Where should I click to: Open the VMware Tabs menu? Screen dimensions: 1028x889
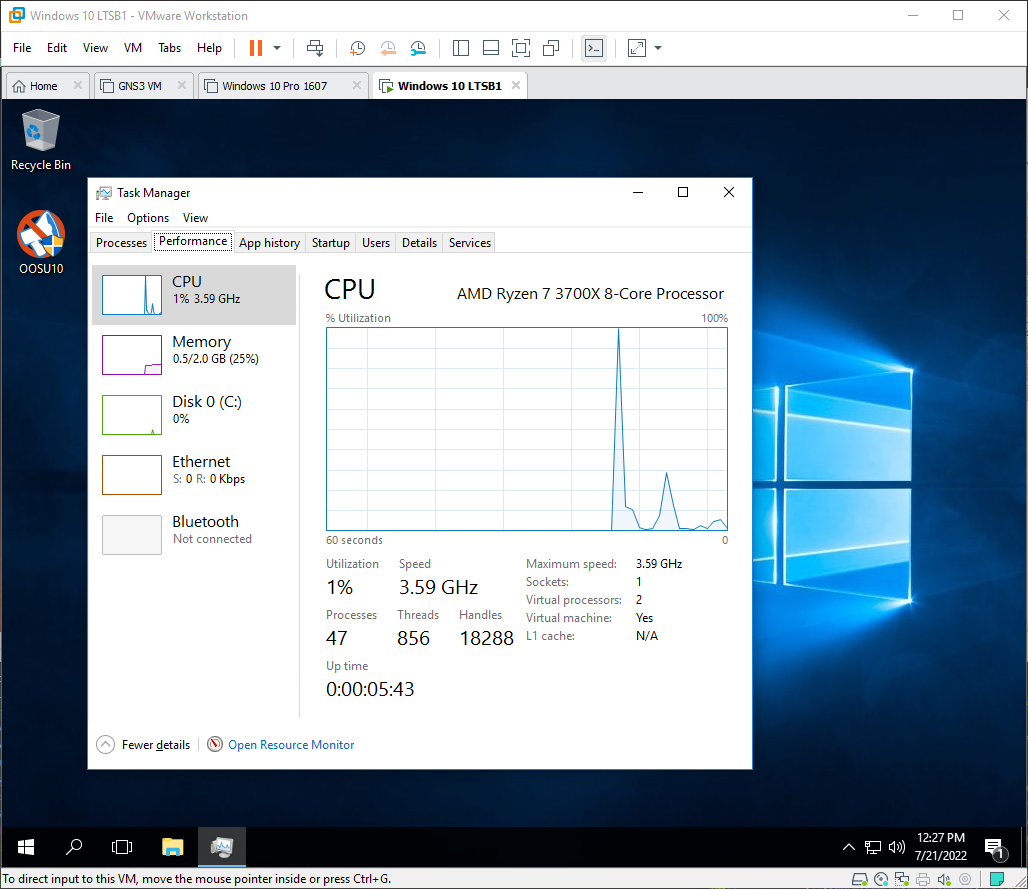[170, 48]
